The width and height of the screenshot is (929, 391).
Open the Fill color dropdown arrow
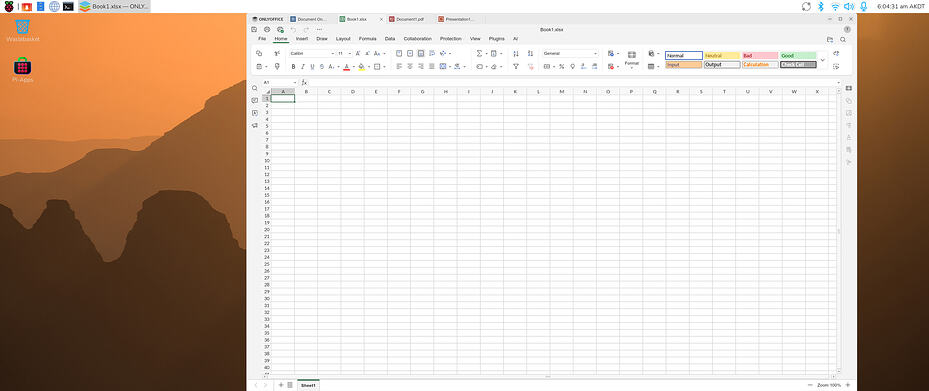pyautogui.click(x=369, y=66)
